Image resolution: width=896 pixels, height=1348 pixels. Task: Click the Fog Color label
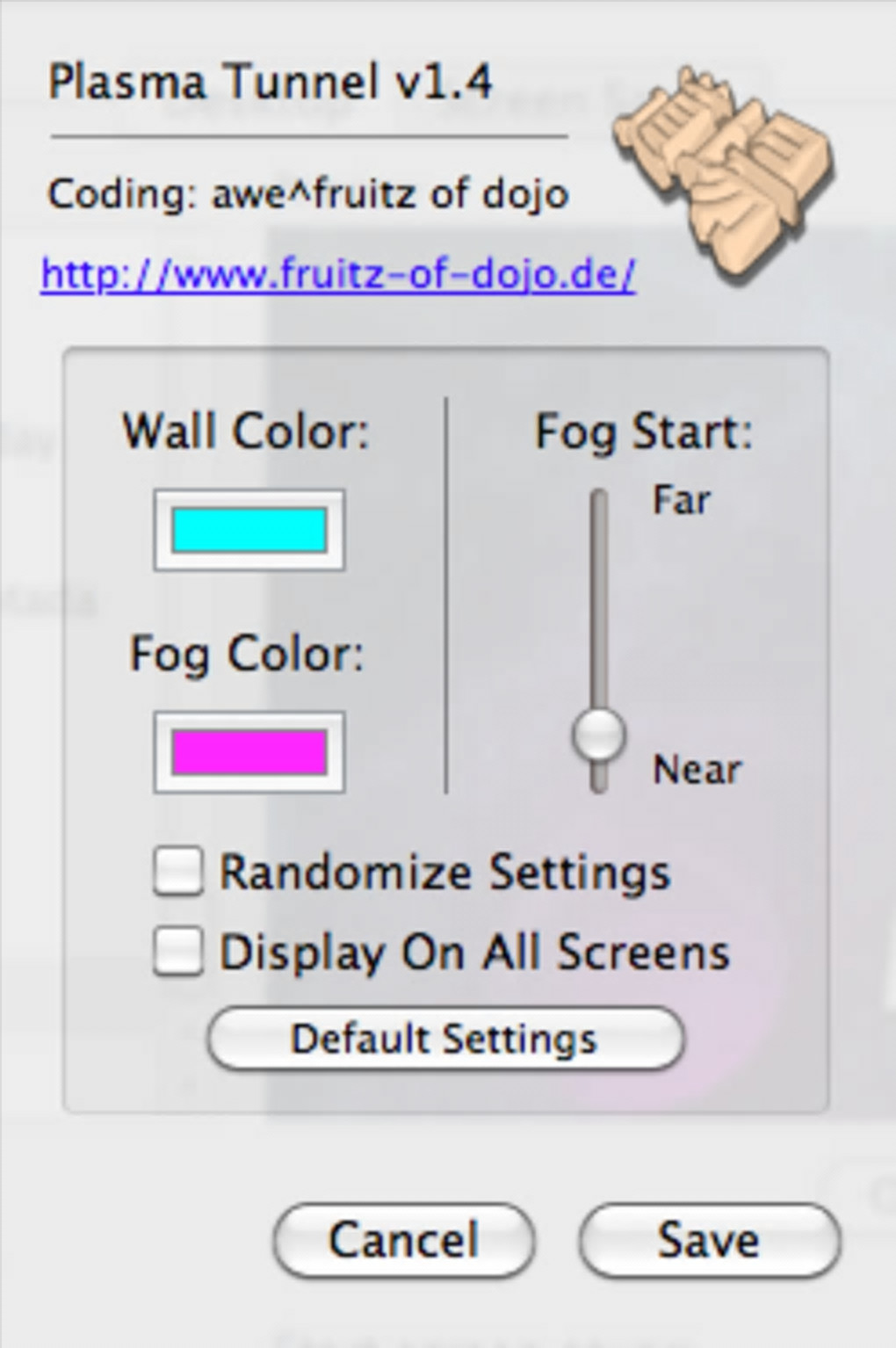(246, 654)
